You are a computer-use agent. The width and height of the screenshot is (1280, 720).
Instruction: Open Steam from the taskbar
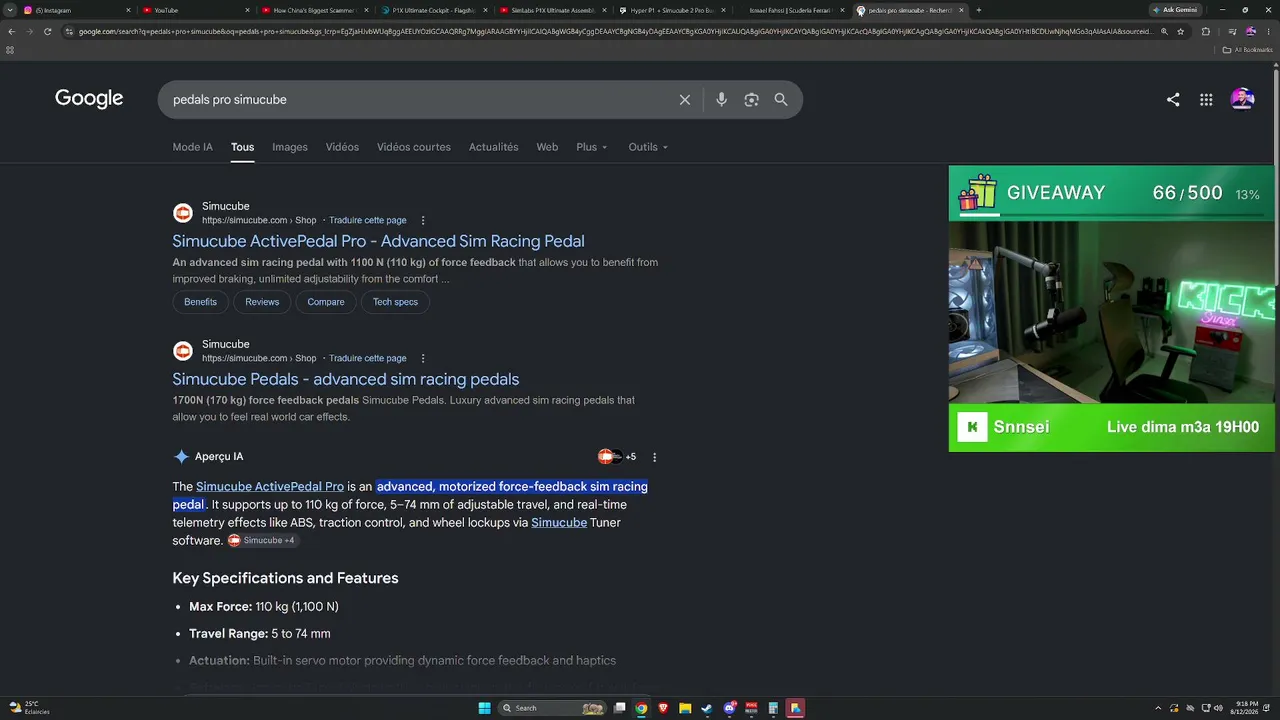coord(707,708)
